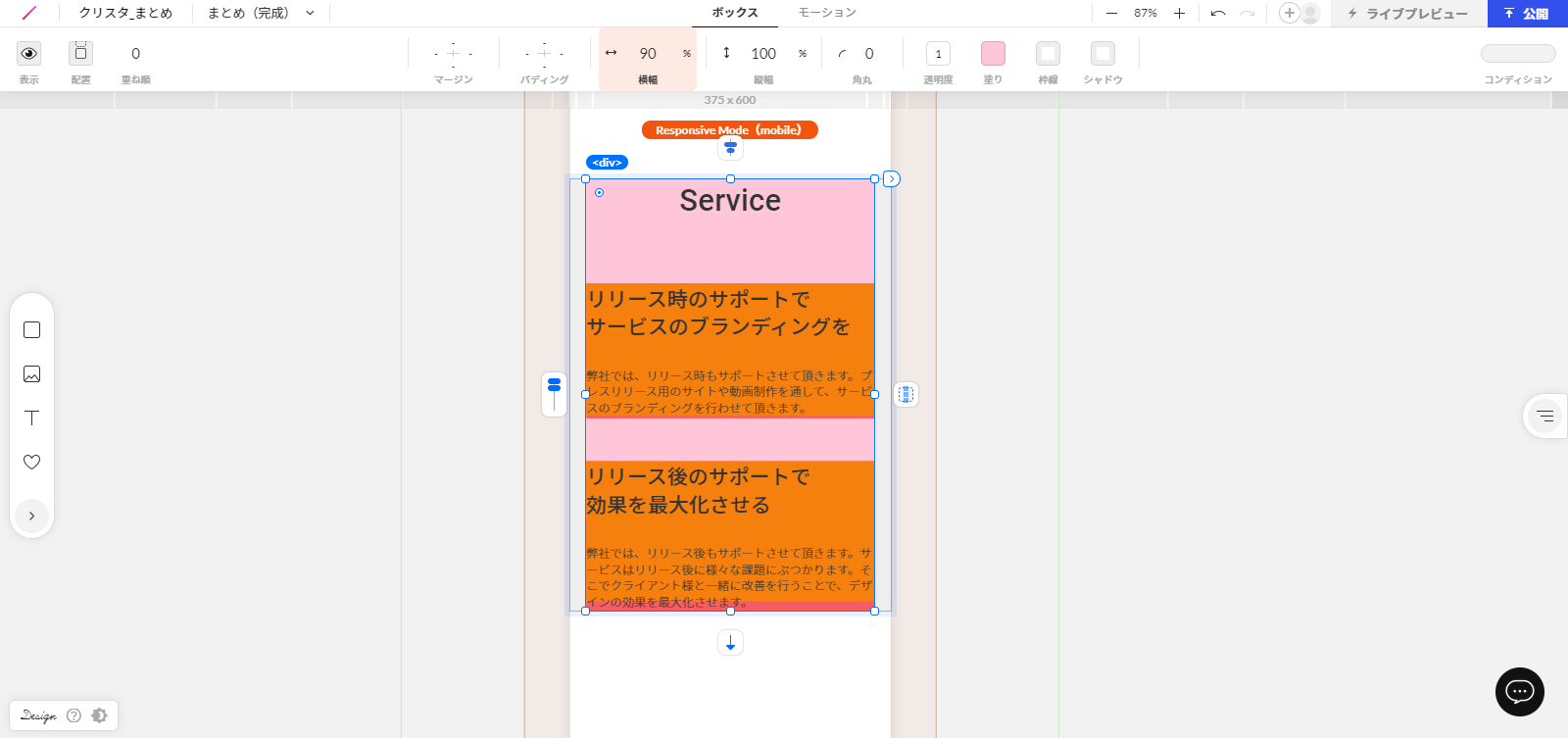The width and height of the screenshot is (1568, 738).
Task: Select the box tool in left panel
Action: (31, 330)
